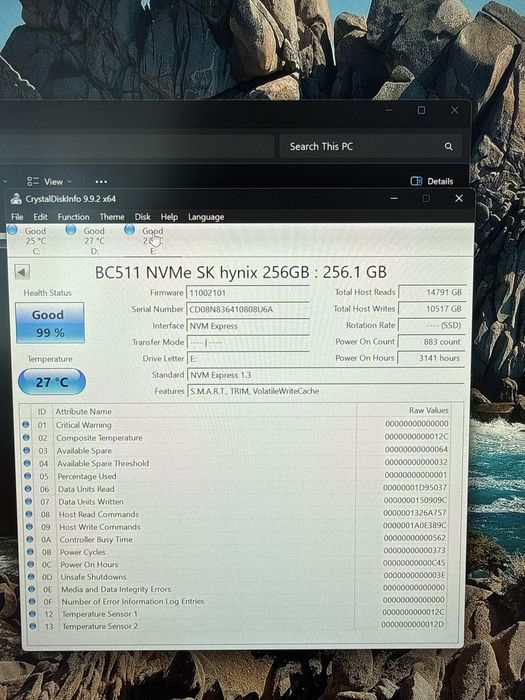Click the 27 °C temperature button

[52, 382]
